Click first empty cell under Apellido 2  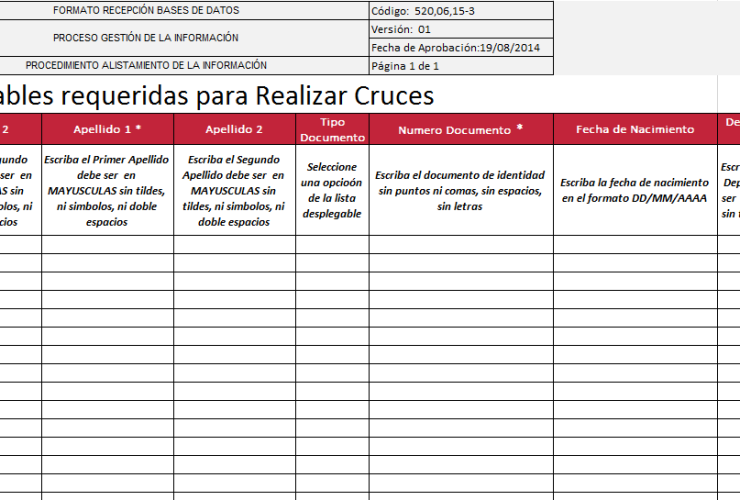point(235,245)
